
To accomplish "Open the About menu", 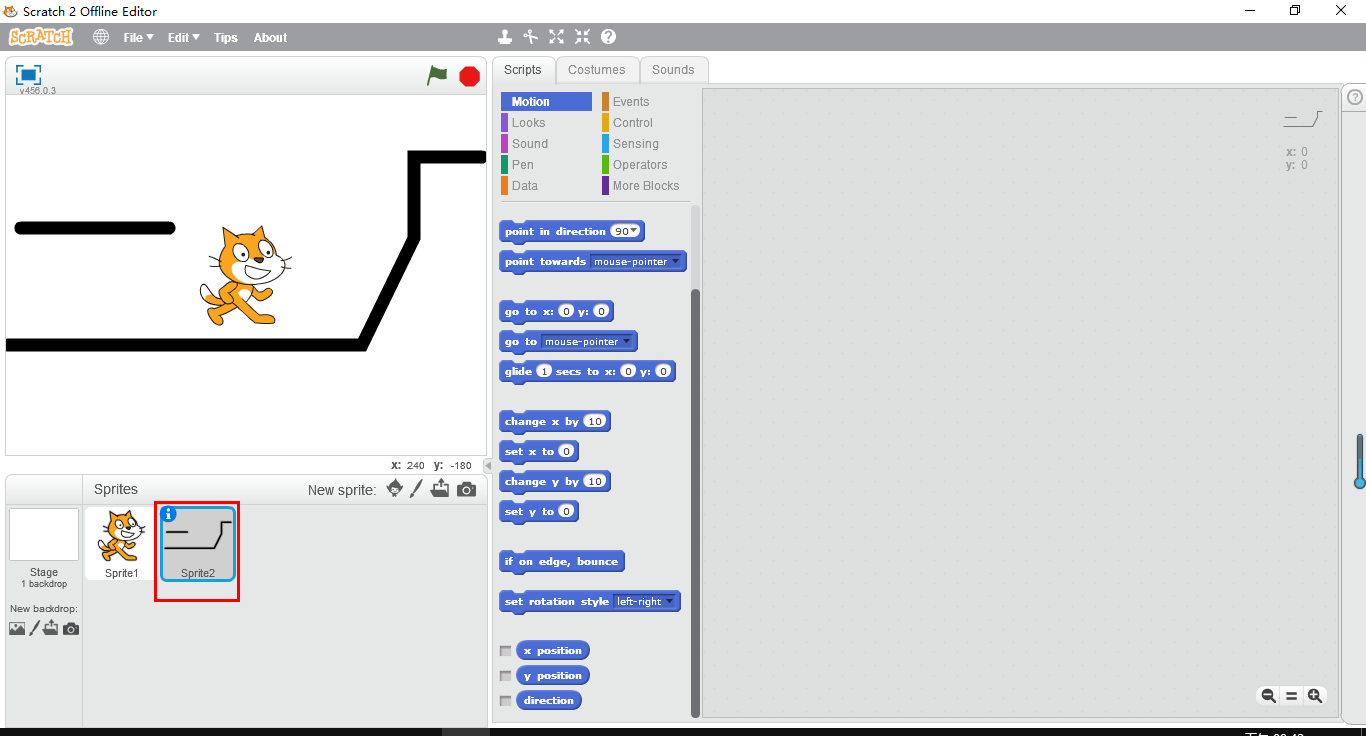I will pos(270,38).
